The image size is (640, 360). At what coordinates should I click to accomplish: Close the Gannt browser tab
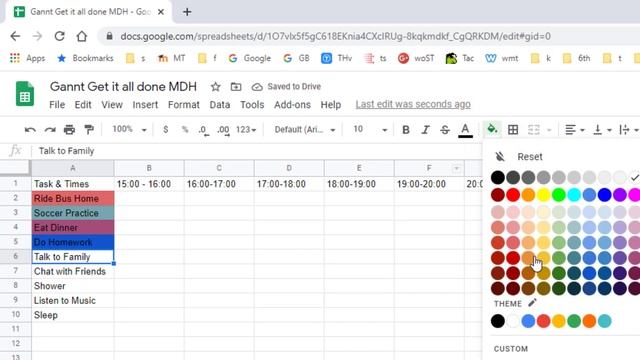pos(161,12)
